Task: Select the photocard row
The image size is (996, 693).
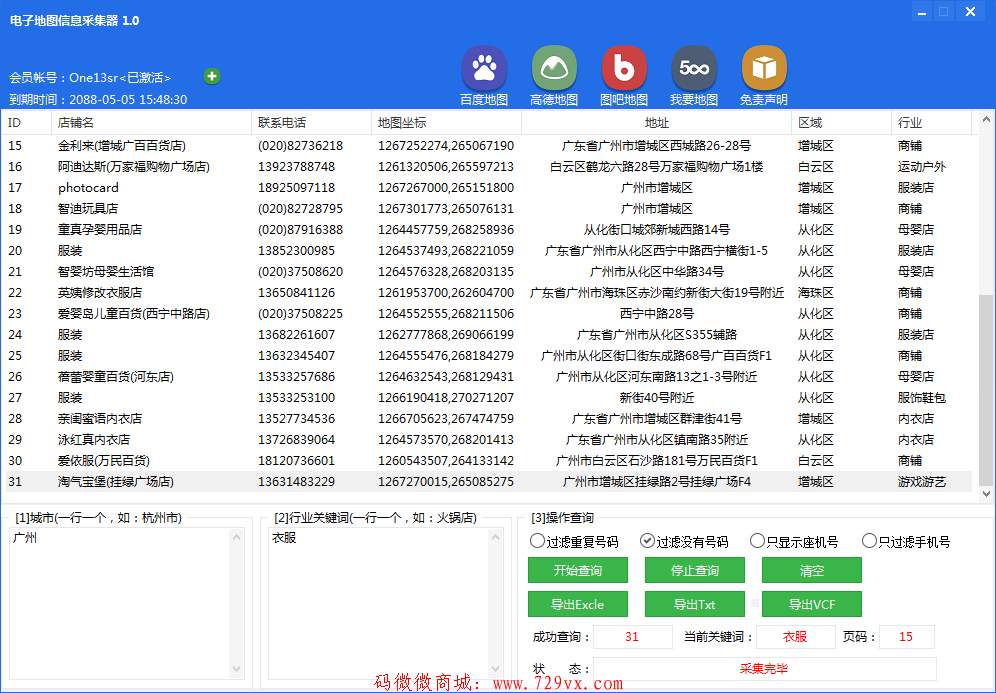Action: pos(488,187)
